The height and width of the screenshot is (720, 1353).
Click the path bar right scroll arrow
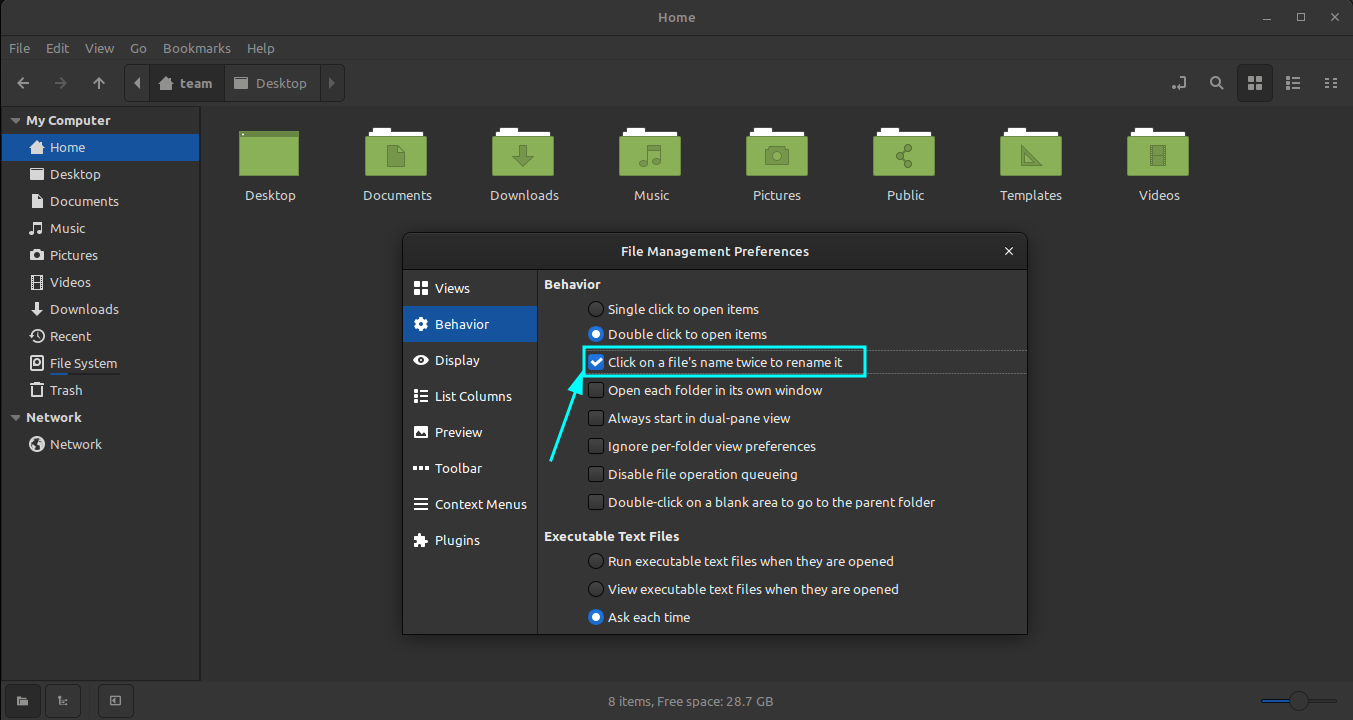point(332,83)
